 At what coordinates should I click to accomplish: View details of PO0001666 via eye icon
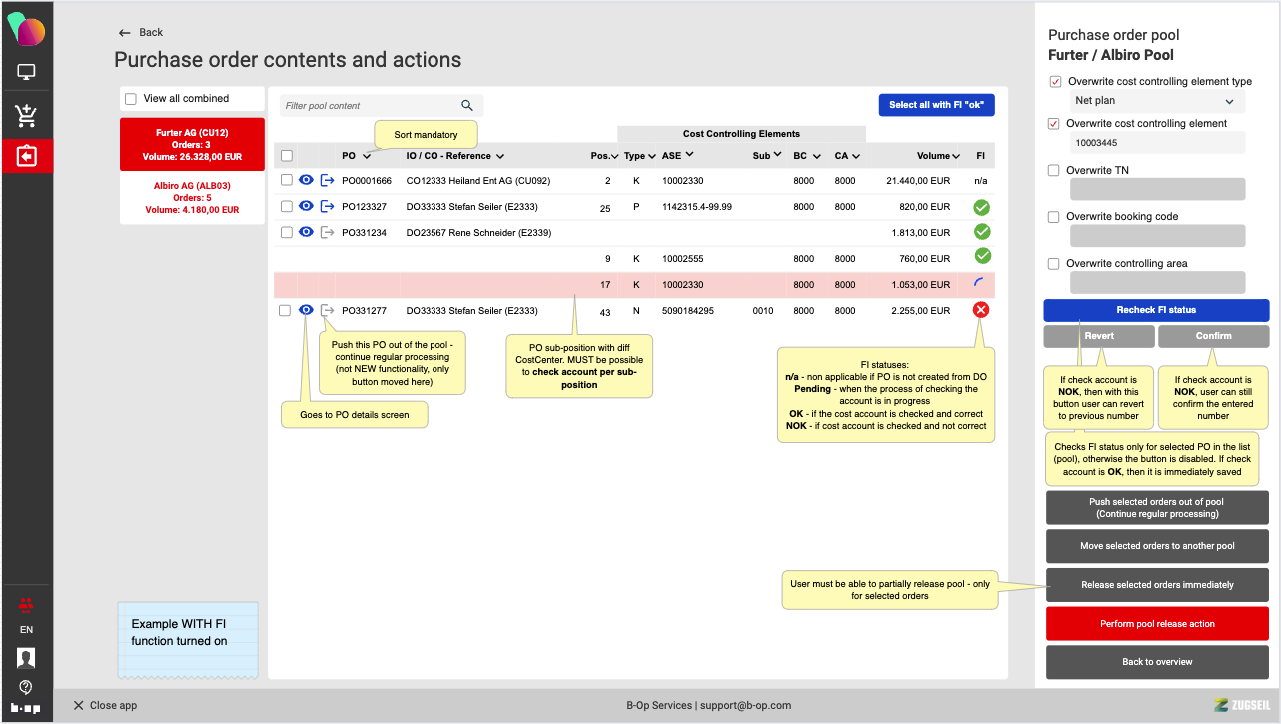(307, 180)
